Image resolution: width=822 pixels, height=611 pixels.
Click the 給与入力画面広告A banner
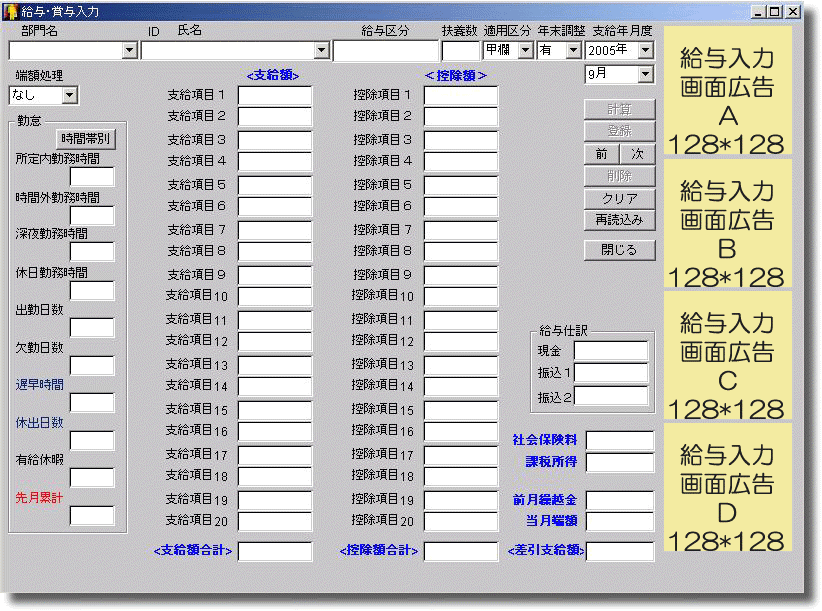(727, 92)
